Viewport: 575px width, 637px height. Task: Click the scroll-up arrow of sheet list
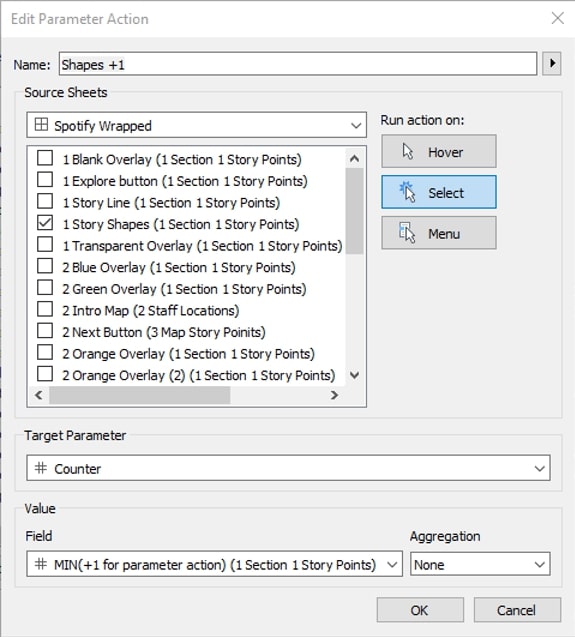(x=354, y=158)
